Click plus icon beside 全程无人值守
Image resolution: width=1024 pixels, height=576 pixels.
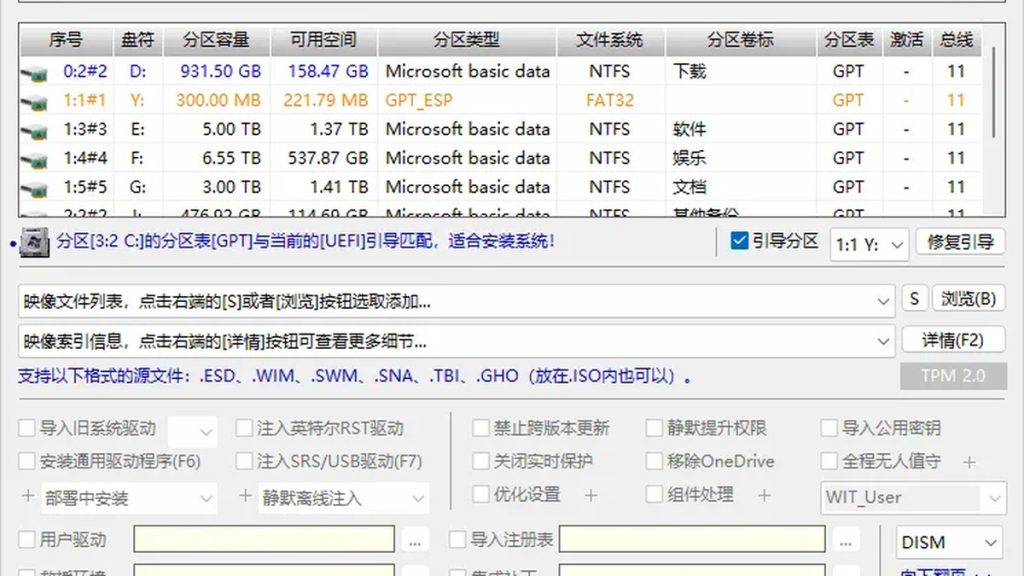coord(969,462)
